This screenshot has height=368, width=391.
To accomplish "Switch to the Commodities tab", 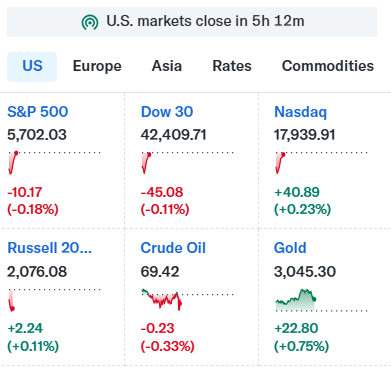I will tap(328, 66).
